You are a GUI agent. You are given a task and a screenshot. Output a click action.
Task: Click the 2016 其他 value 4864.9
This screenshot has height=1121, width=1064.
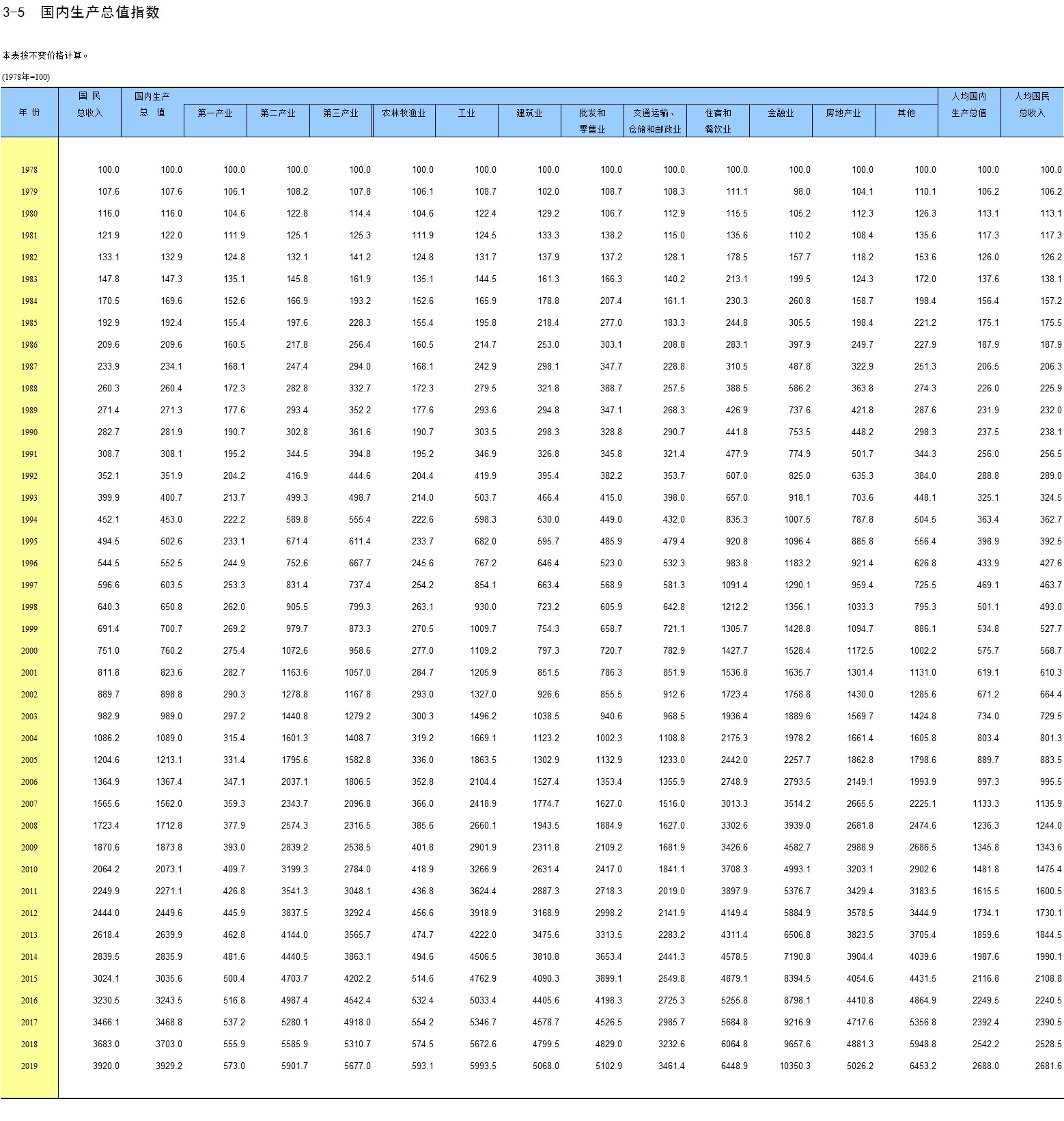tap(923, 1001)
